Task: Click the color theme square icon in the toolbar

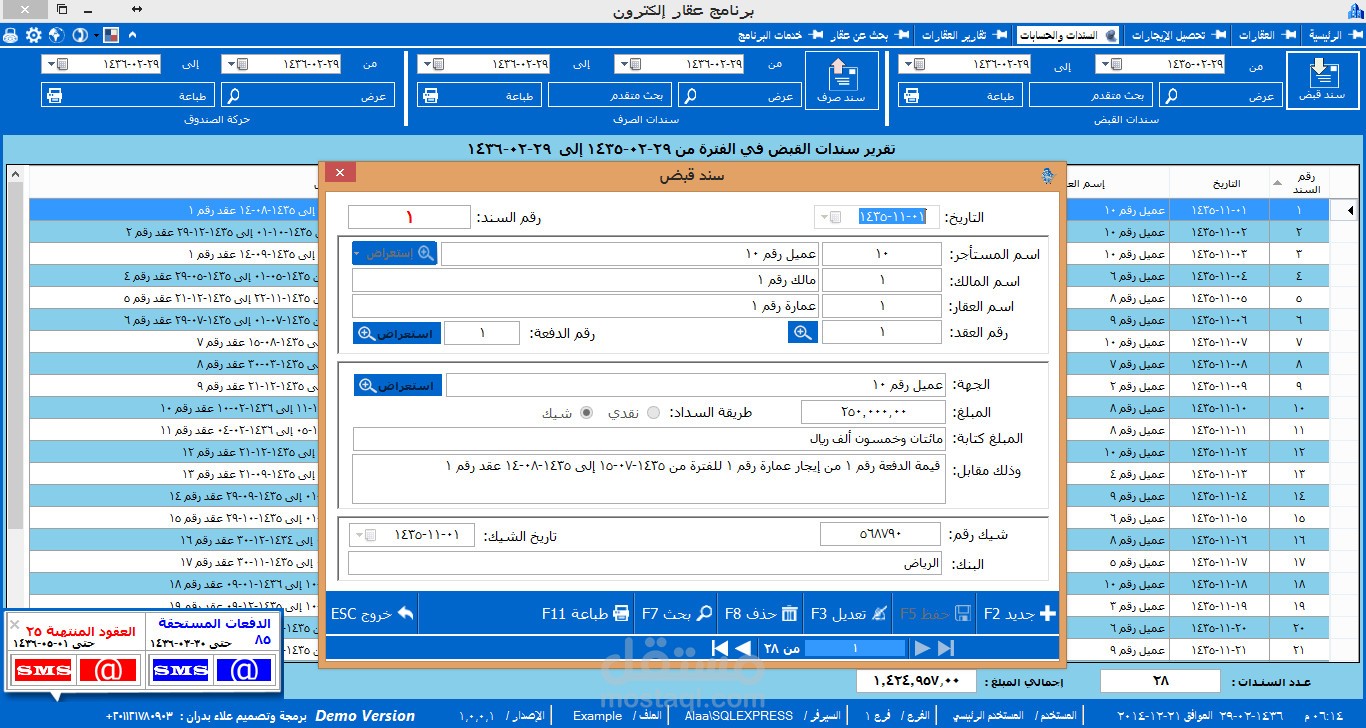Action: (110, 35)
